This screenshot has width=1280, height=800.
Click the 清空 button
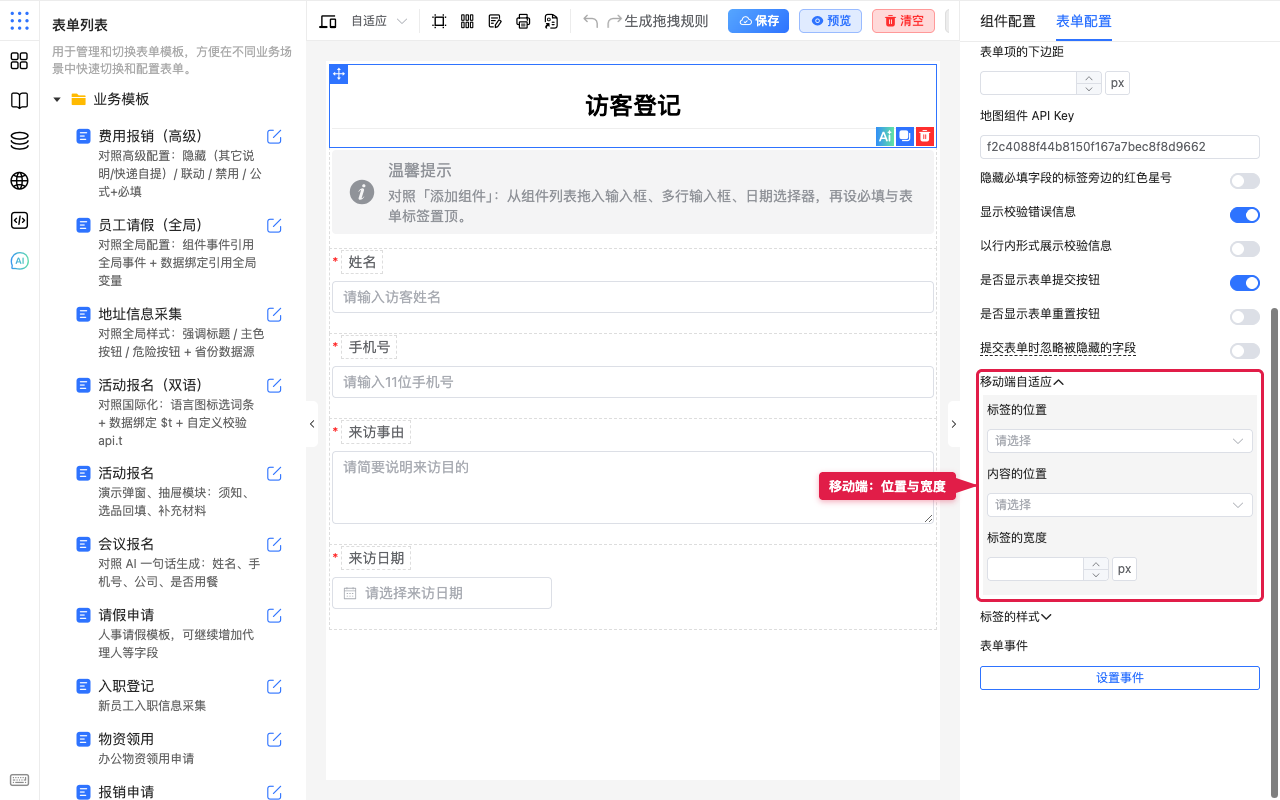tap(903, 21)
